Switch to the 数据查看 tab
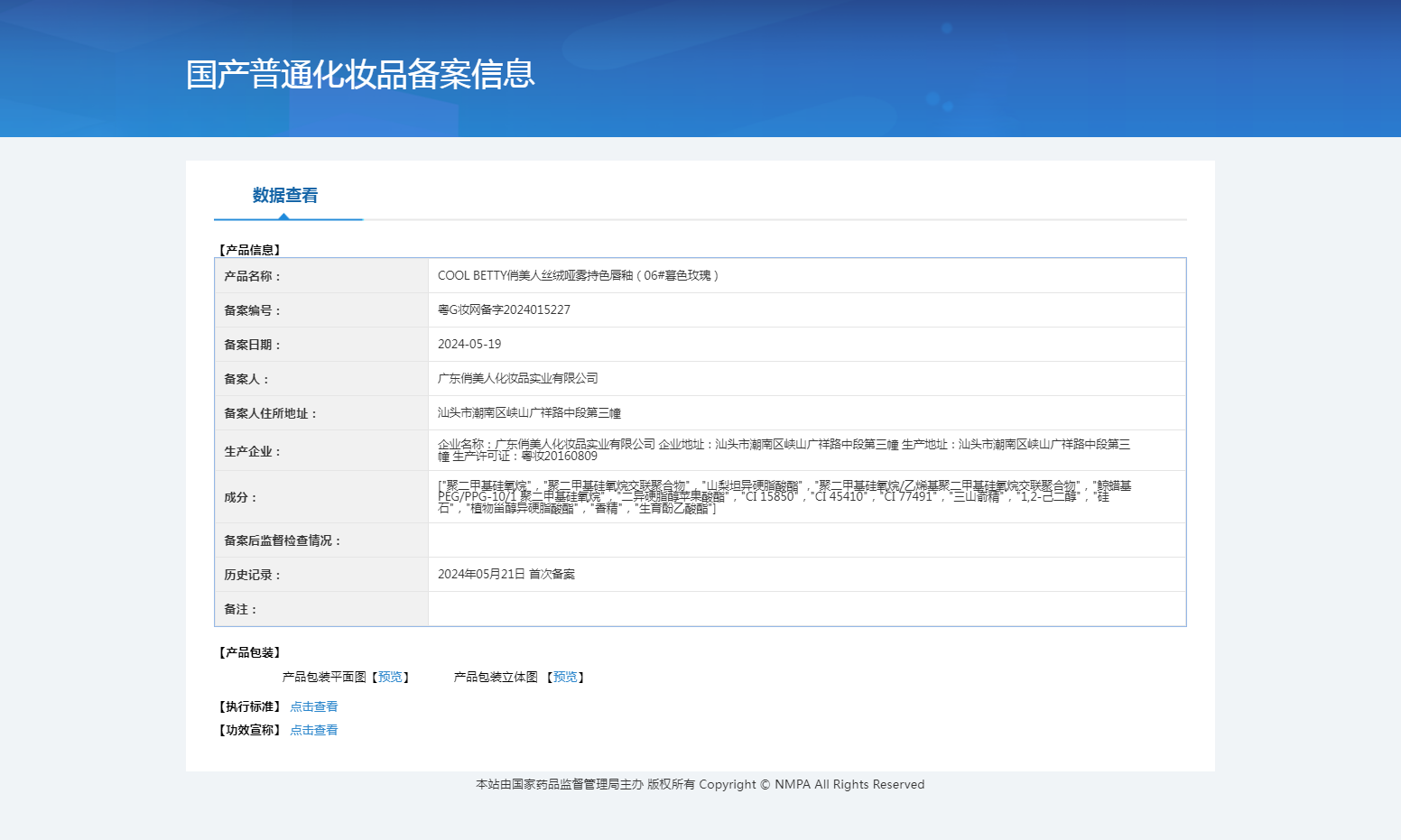1401x840 pixels. click(285, 196)
